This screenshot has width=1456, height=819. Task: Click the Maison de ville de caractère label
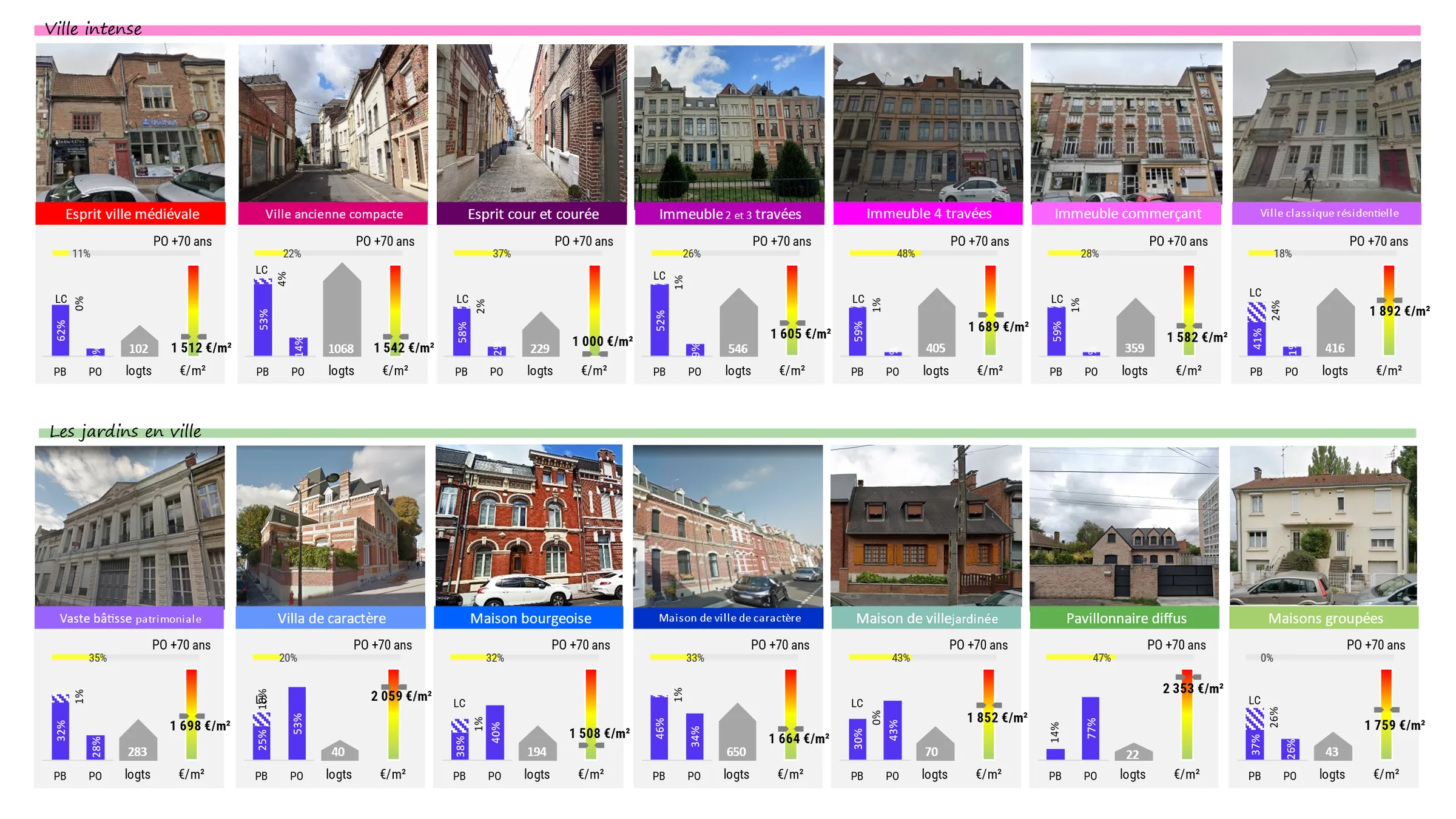(x=728, y=618)
